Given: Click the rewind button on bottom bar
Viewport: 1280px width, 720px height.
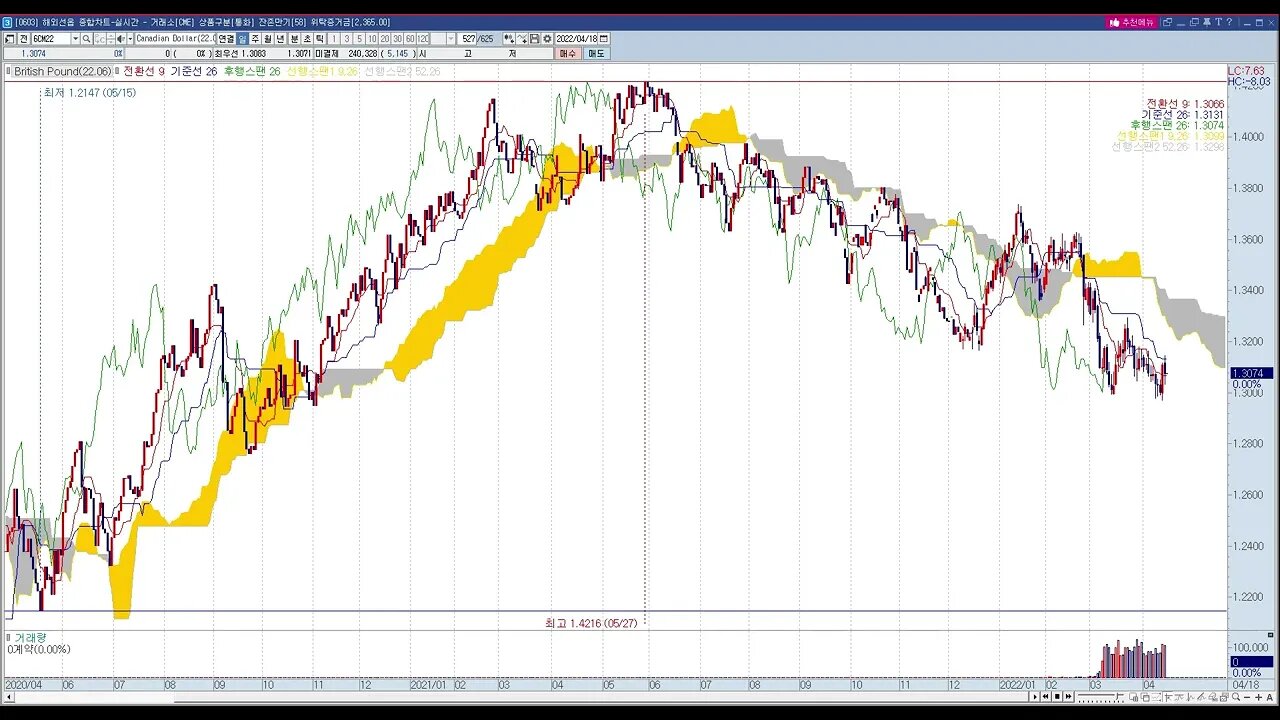Looking at the screenshot, I should click(x=1045, y=696).
